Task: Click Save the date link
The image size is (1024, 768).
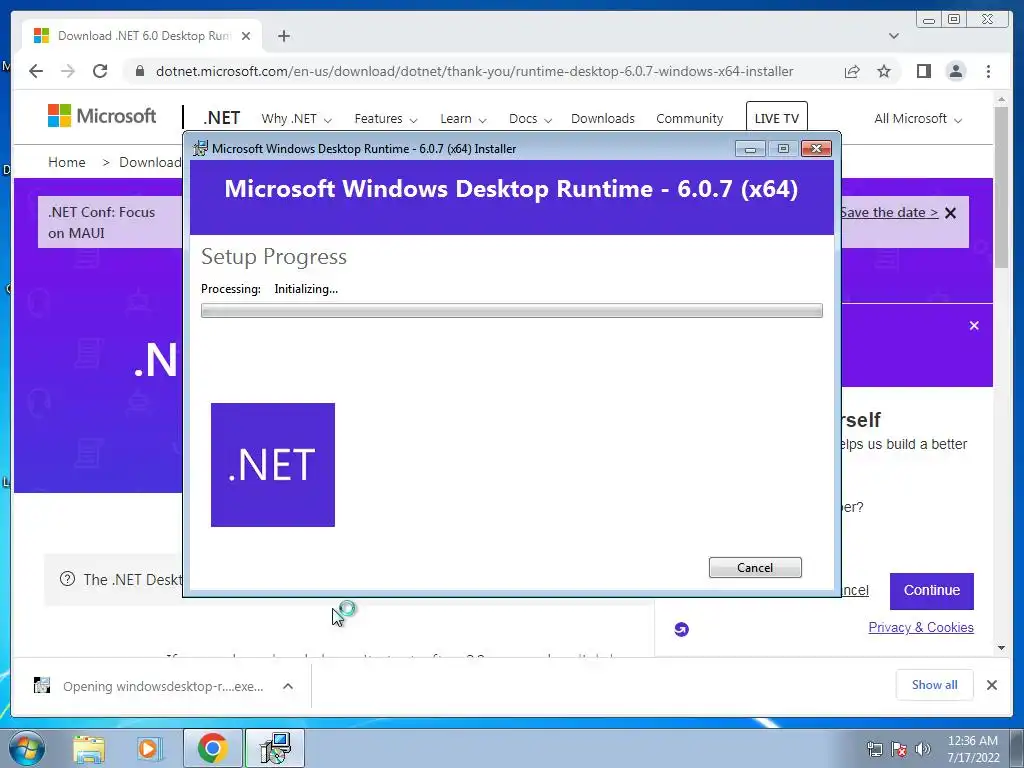Action: (889, 212)
